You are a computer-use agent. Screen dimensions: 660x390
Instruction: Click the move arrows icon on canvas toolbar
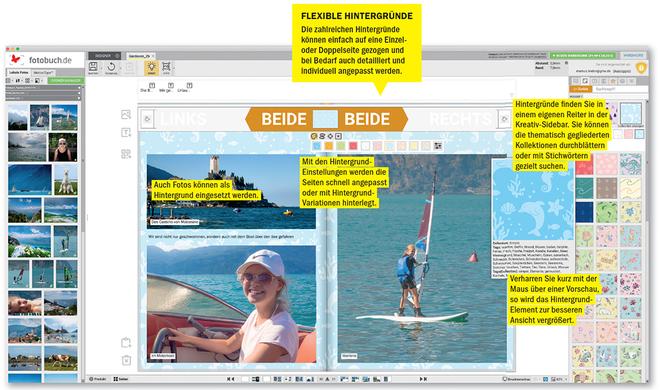[330, 136]
